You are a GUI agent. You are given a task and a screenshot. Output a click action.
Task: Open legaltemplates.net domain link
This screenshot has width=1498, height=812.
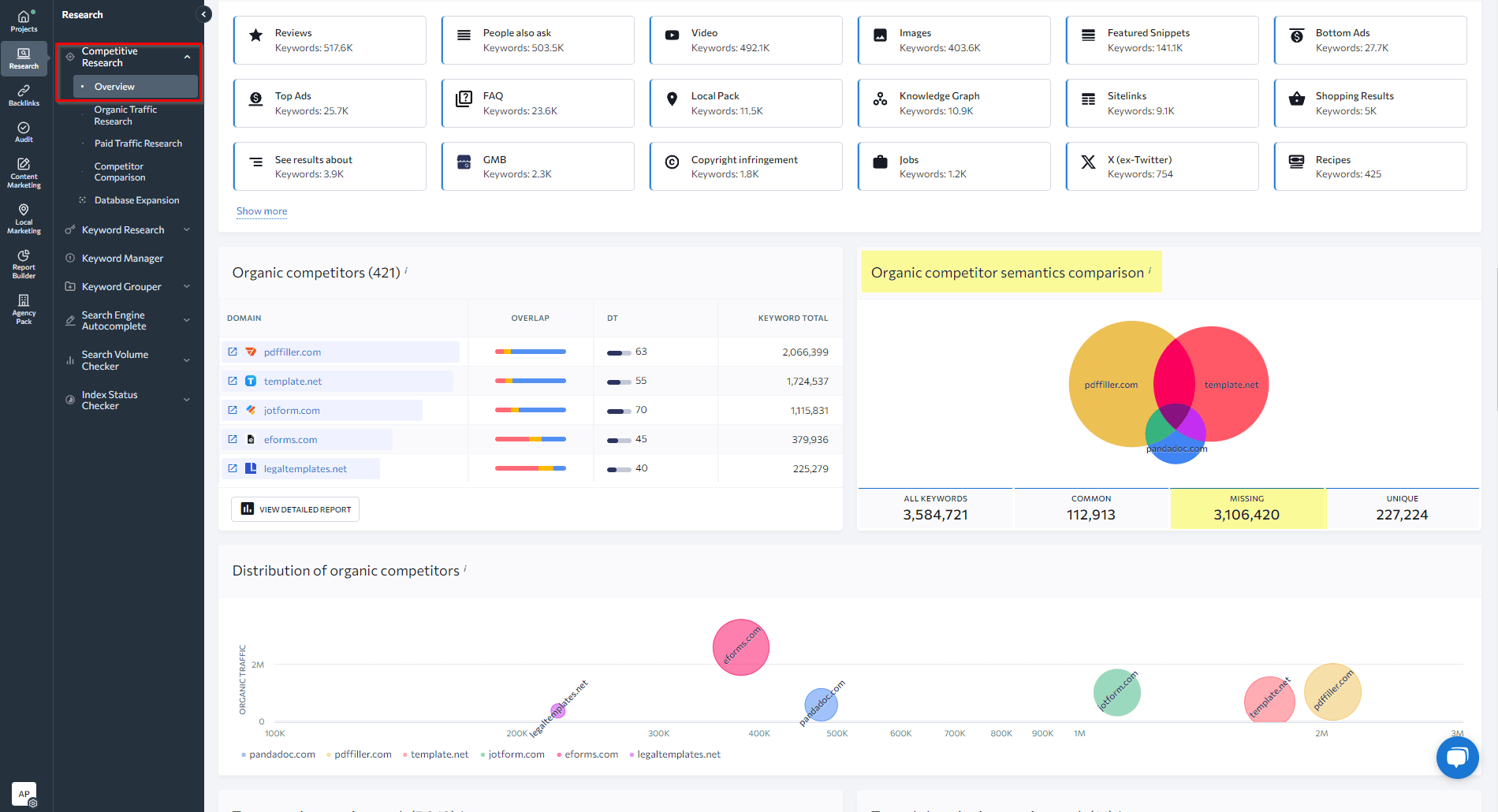click(305, 469)
